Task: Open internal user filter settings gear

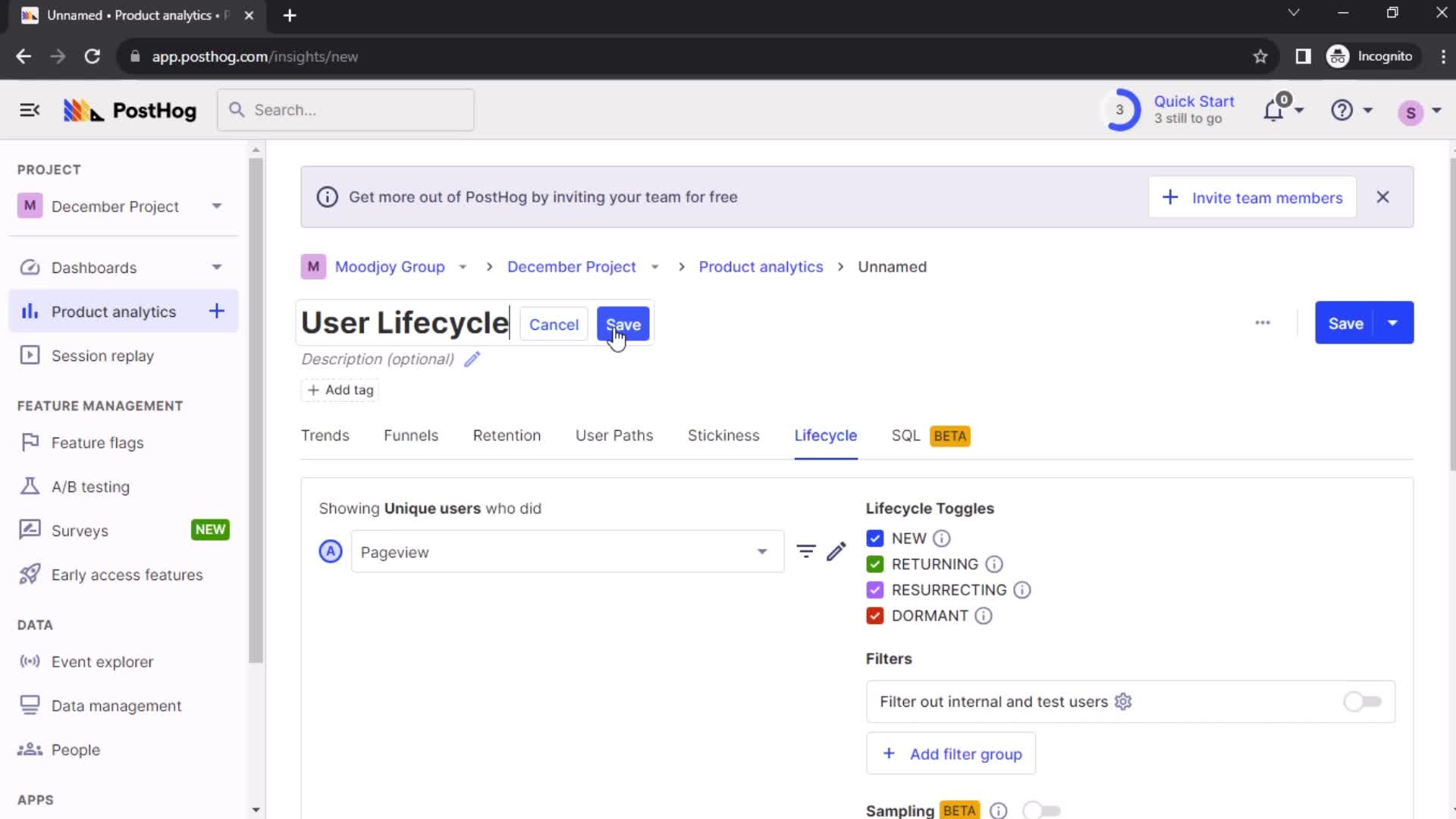Action: coord(1123,701)
